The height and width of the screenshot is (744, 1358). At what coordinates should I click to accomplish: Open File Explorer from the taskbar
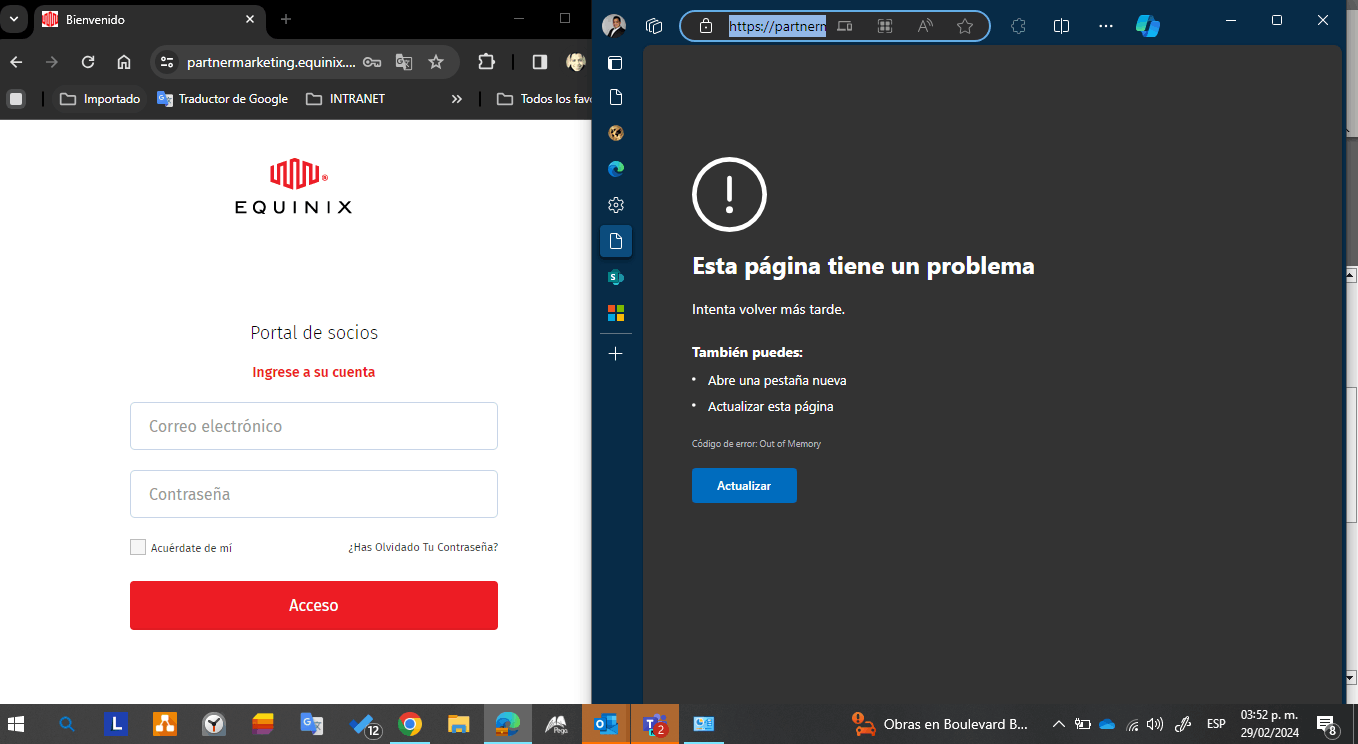(x=459, y=724)
